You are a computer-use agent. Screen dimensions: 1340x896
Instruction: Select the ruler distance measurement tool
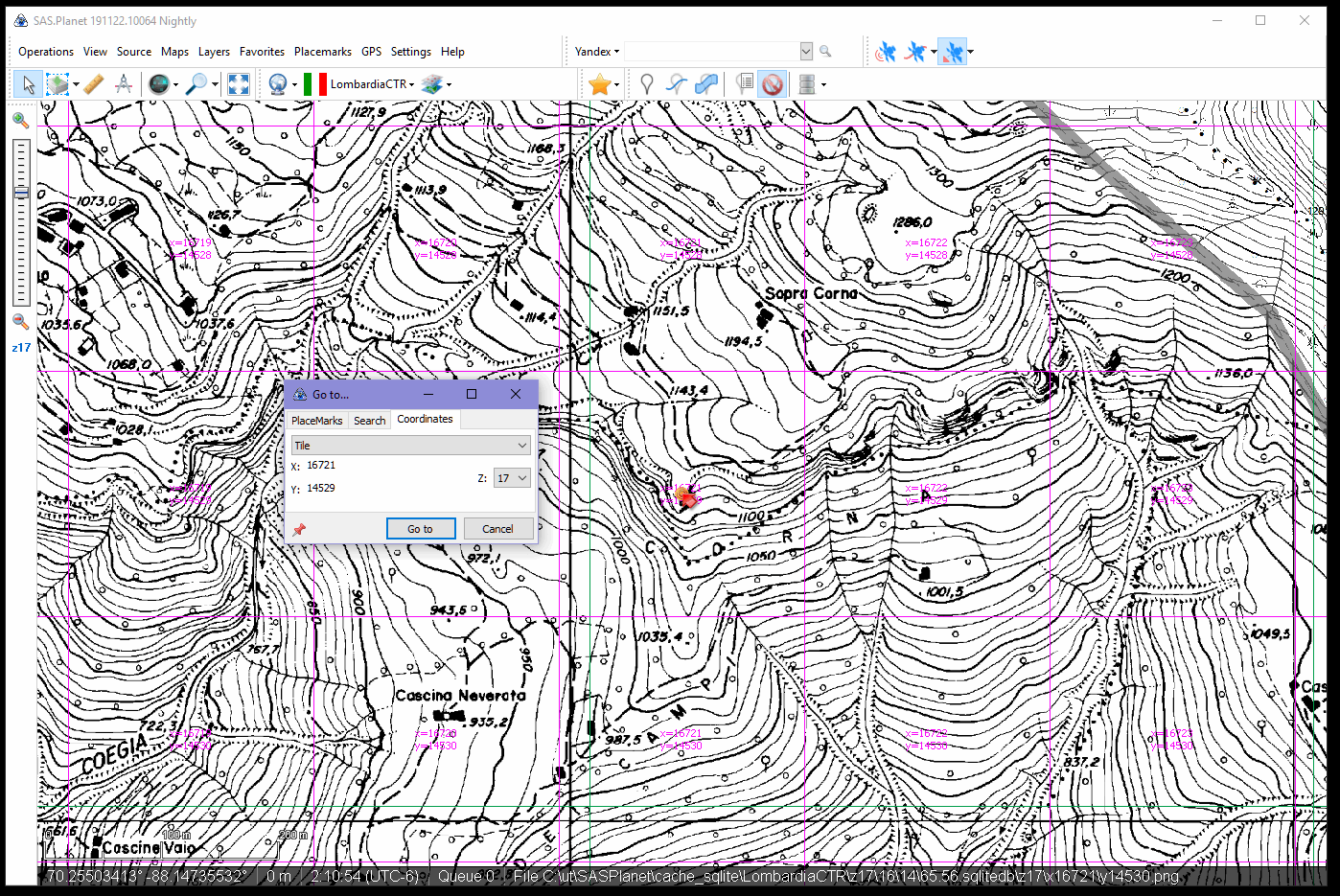(x=93, y=84)
